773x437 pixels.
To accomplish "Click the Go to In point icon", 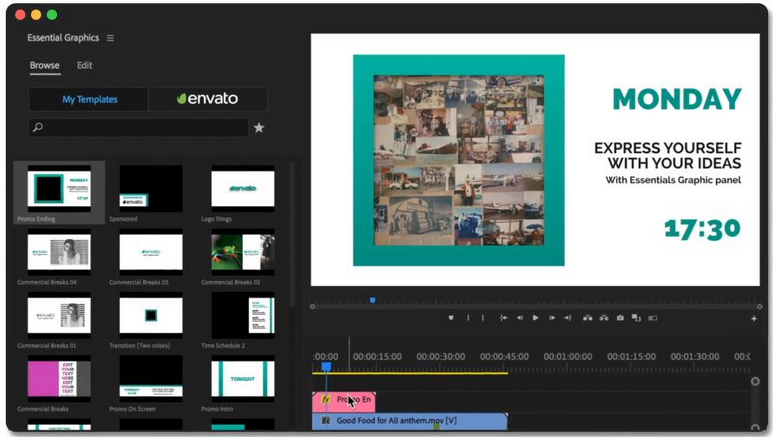I will coord(504,318).
